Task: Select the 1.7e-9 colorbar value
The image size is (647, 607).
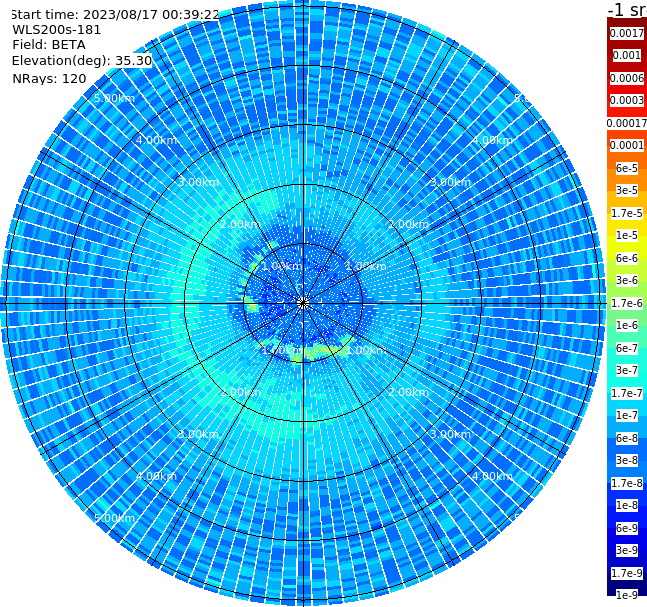Action: 627,573
